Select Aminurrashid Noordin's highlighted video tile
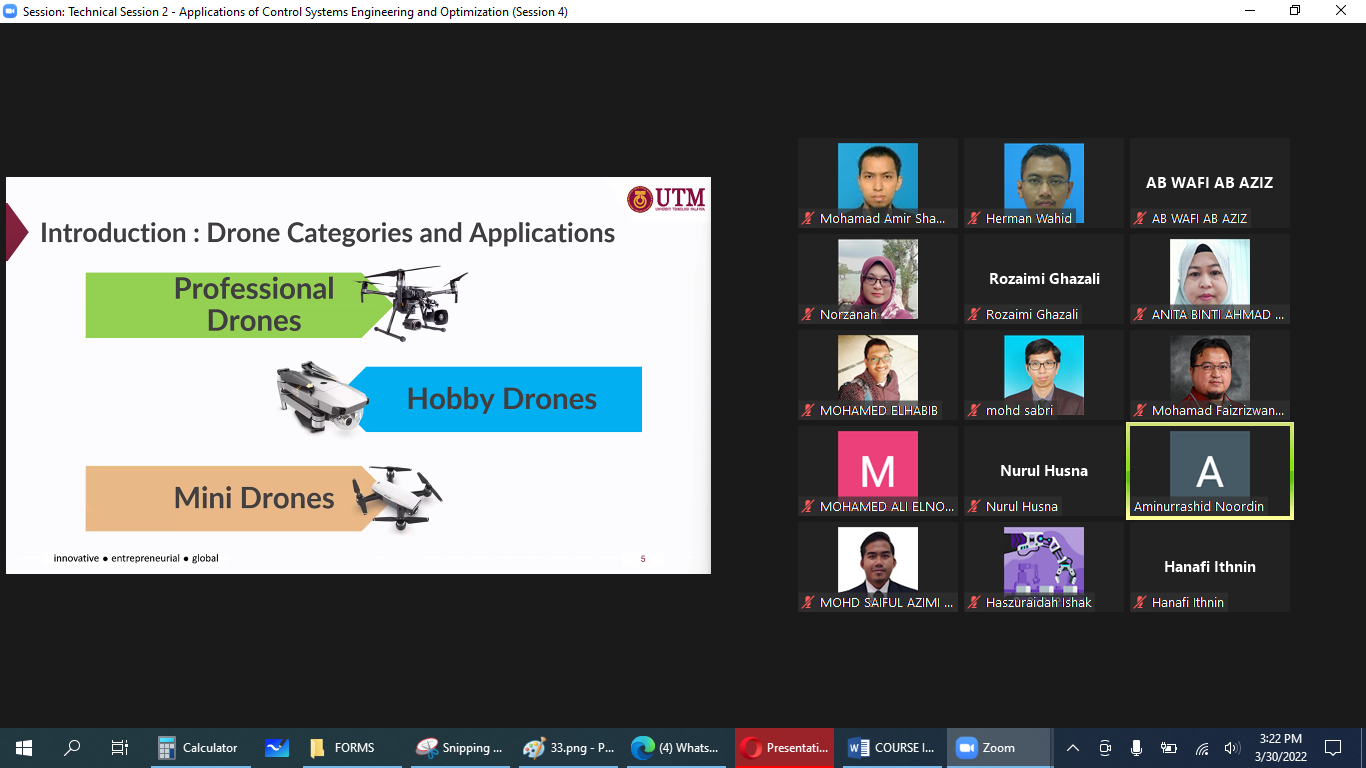 point(1209,471)
